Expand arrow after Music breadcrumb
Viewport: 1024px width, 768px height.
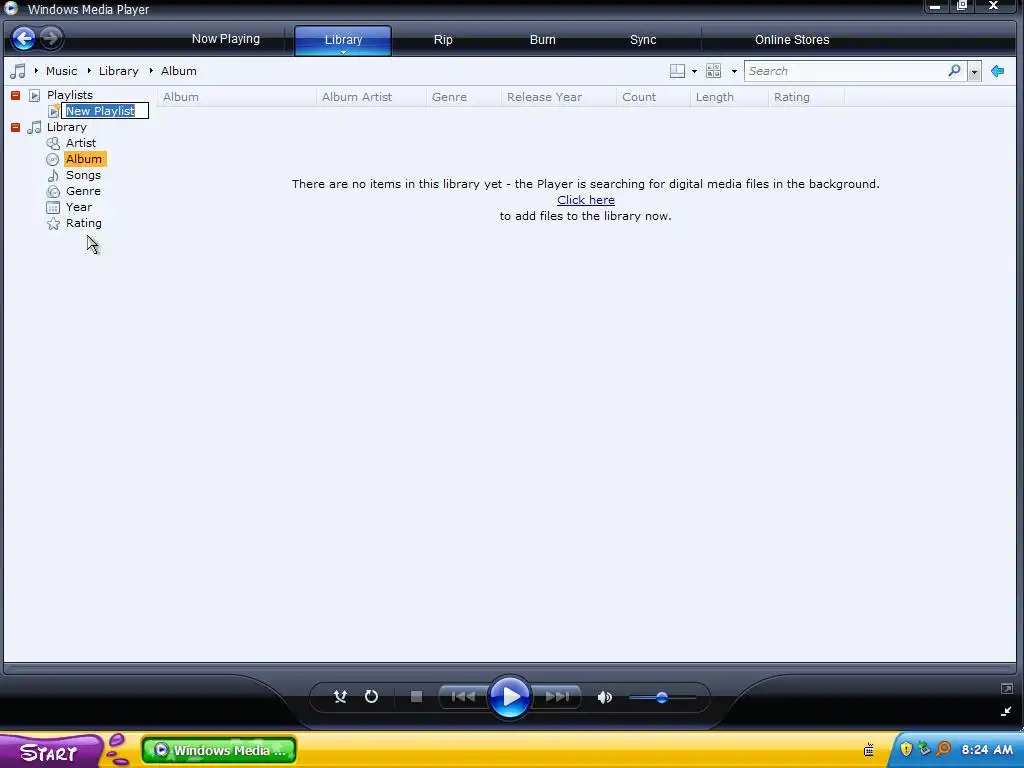[x=89, y=71]
